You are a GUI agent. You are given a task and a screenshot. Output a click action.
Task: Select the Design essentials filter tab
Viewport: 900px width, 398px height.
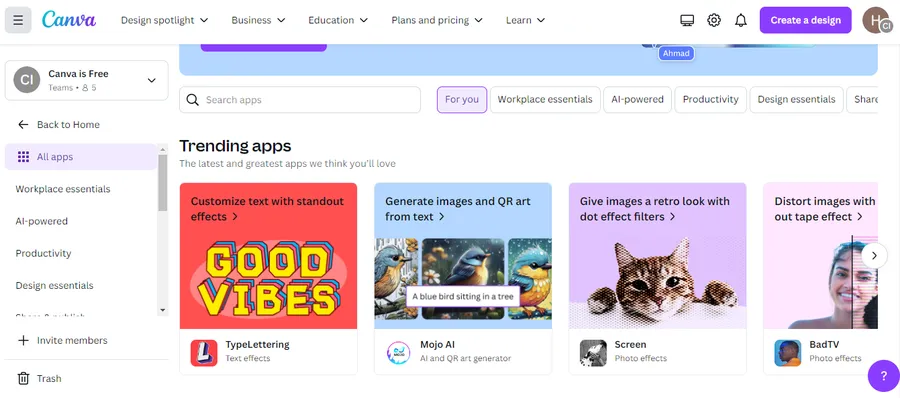click(796, 99)
